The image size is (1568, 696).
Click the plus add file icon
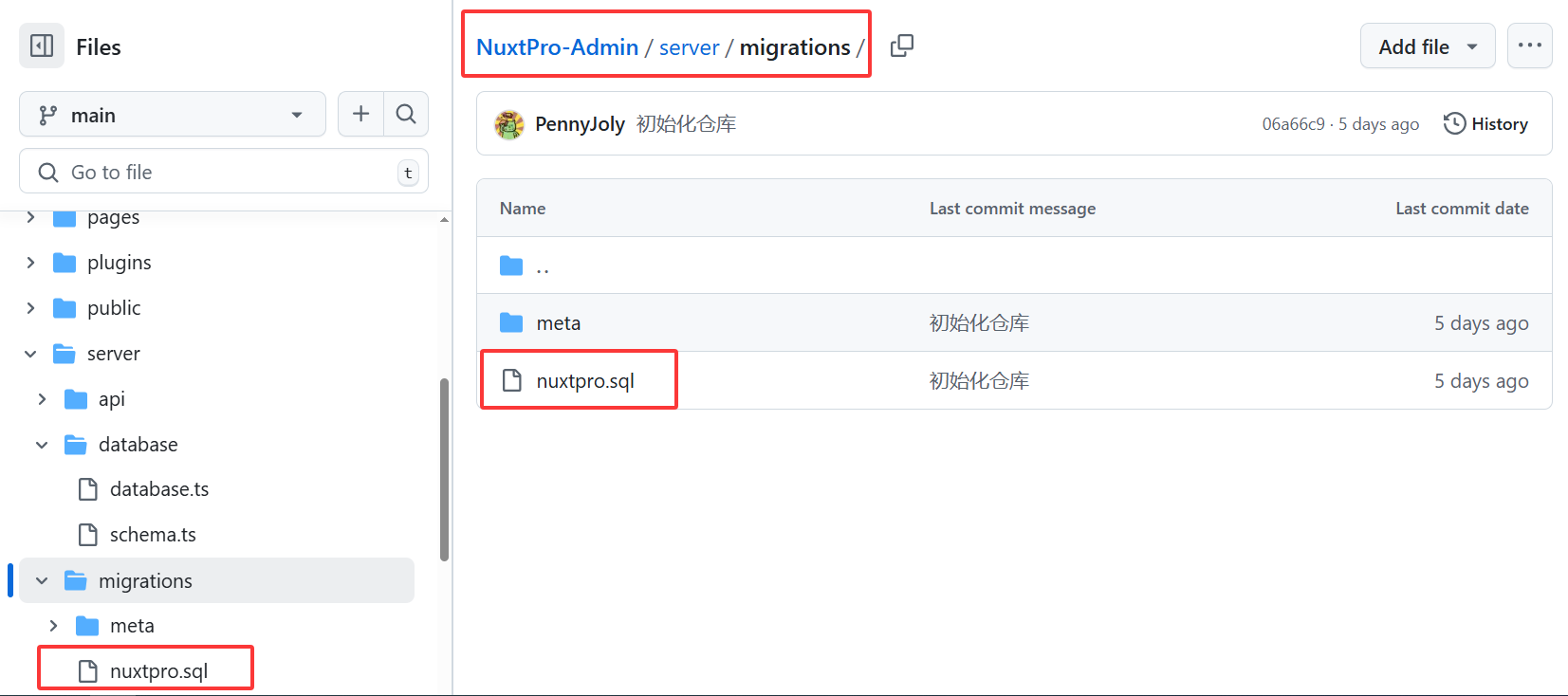click(360, 115)
